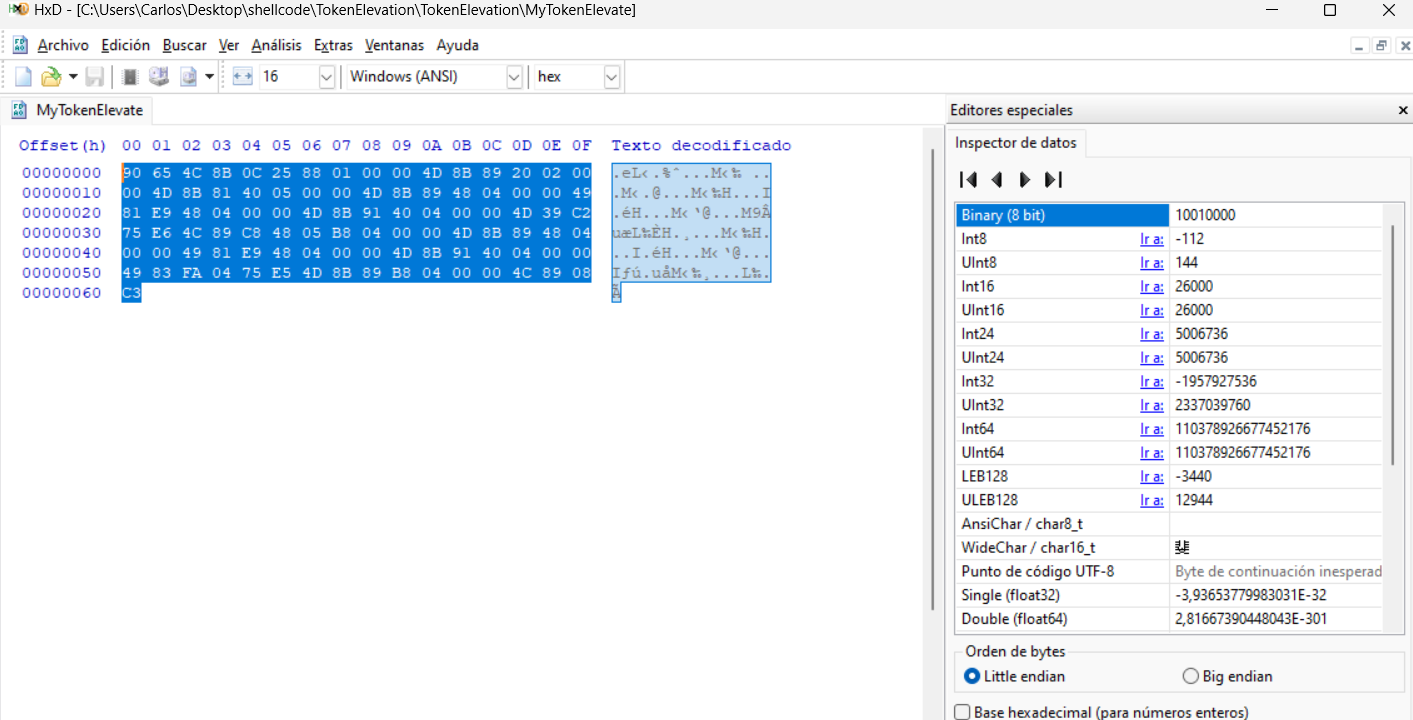
Task: Click the UInt32 value 2337039760
Action: coord(1212,405)
